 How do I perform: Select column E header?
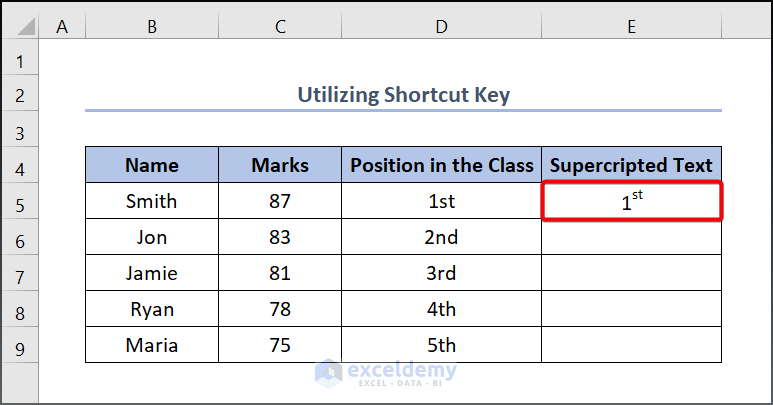pyautogui.click(x=631, y=28)
